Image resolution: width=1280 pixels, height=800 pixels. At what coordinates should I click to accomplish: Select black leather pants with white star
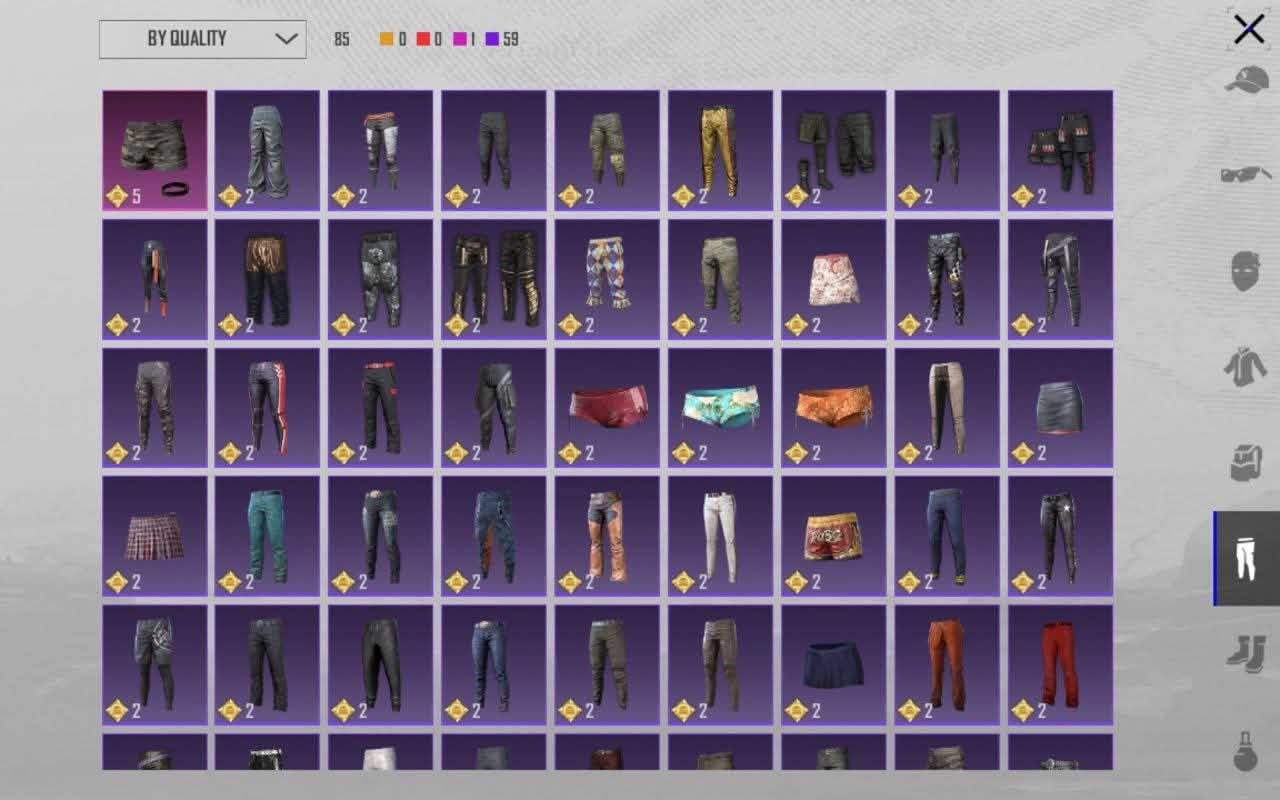1060,536
